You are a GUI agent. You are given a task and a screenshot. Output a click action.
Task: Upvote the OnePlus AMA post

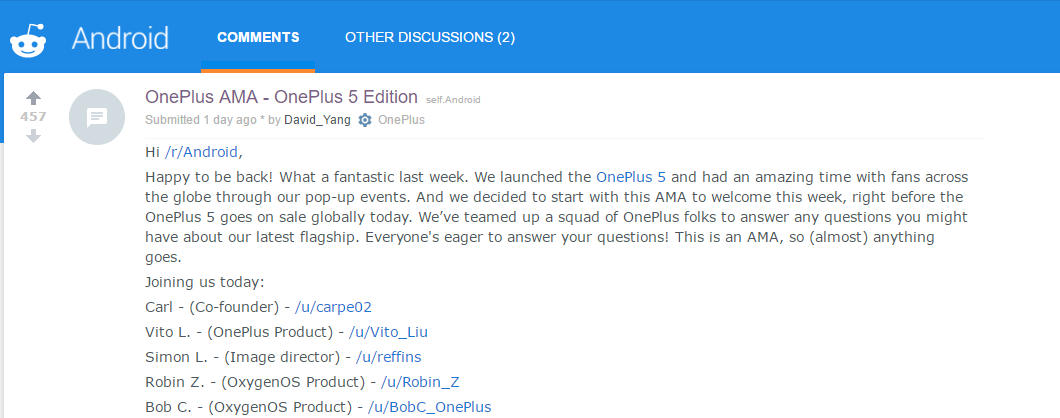33,98
